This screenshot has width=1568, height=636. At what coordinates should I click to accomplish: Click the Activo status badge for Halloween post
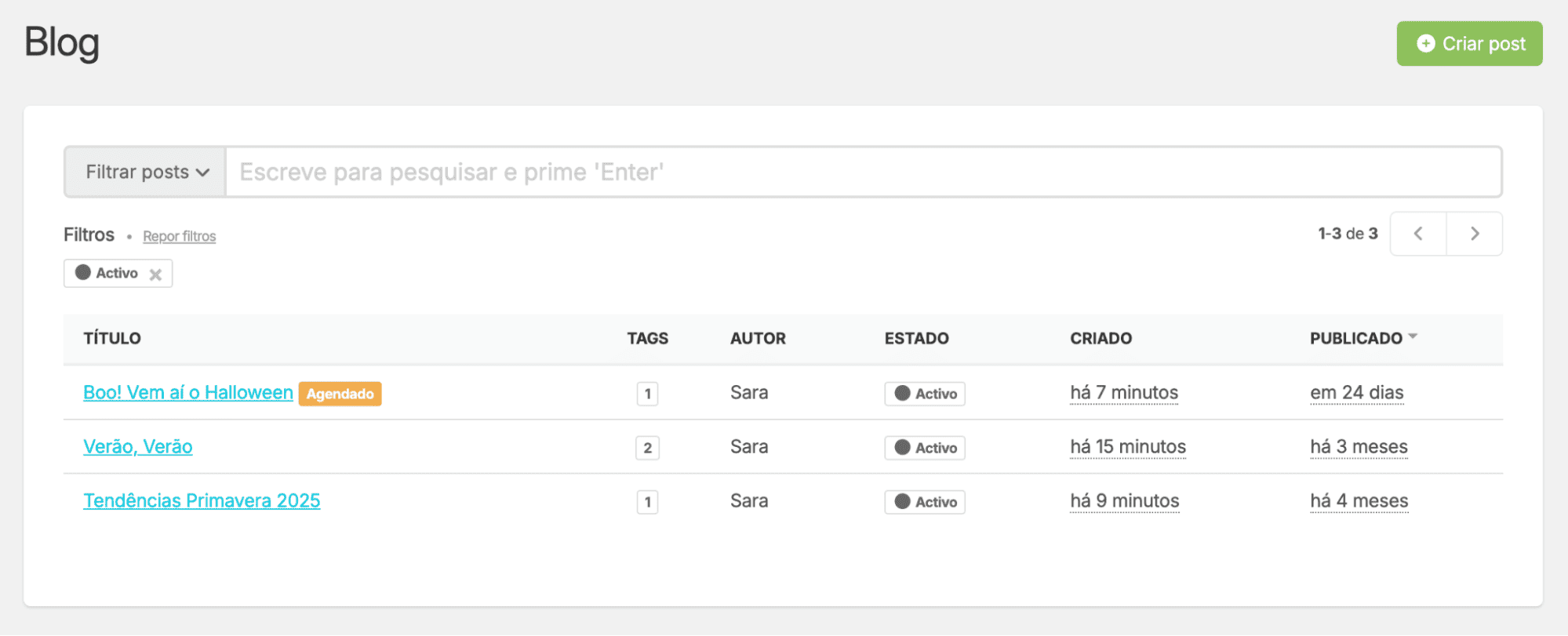click(925, 394)
